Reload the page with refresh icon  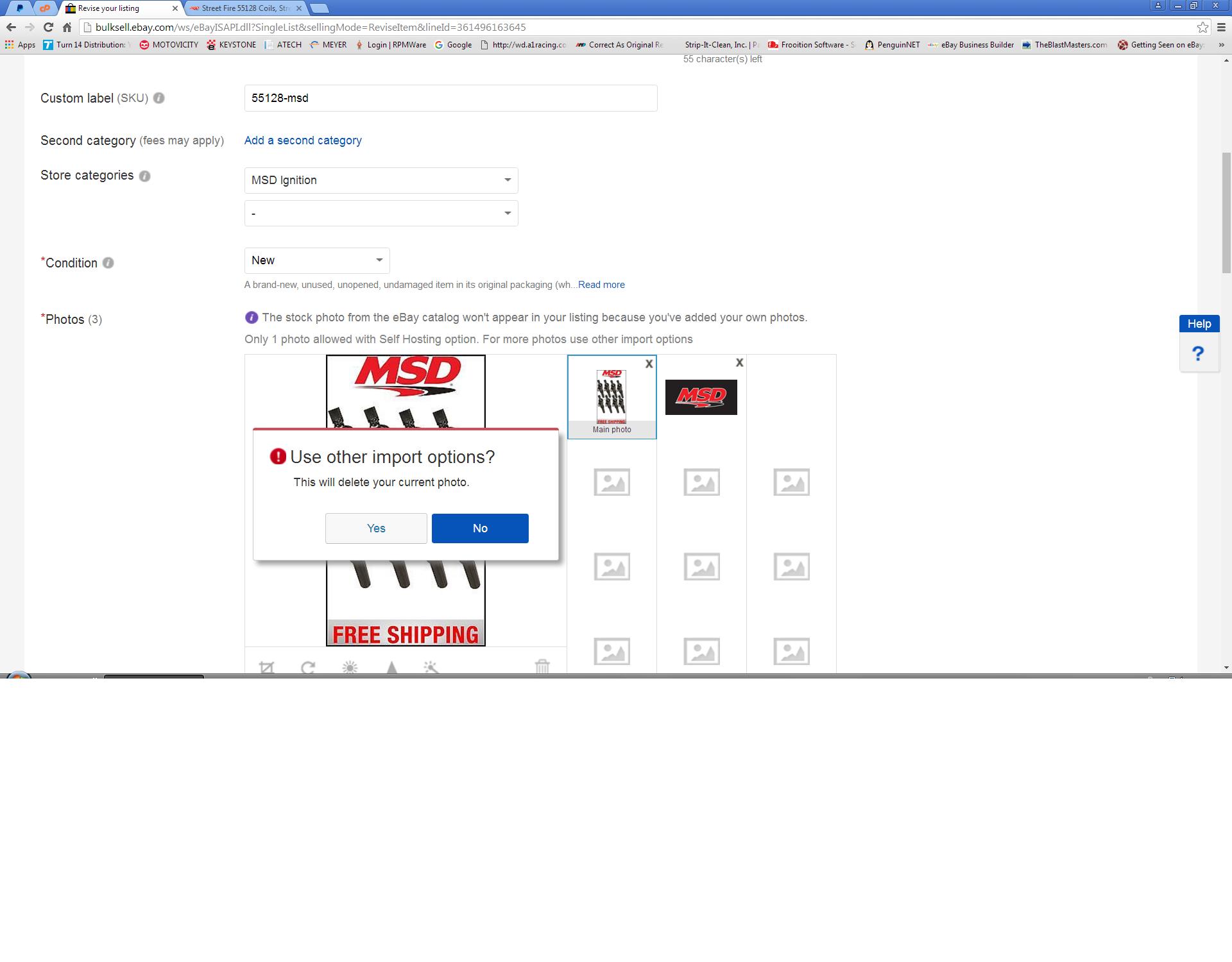(48, 27)
